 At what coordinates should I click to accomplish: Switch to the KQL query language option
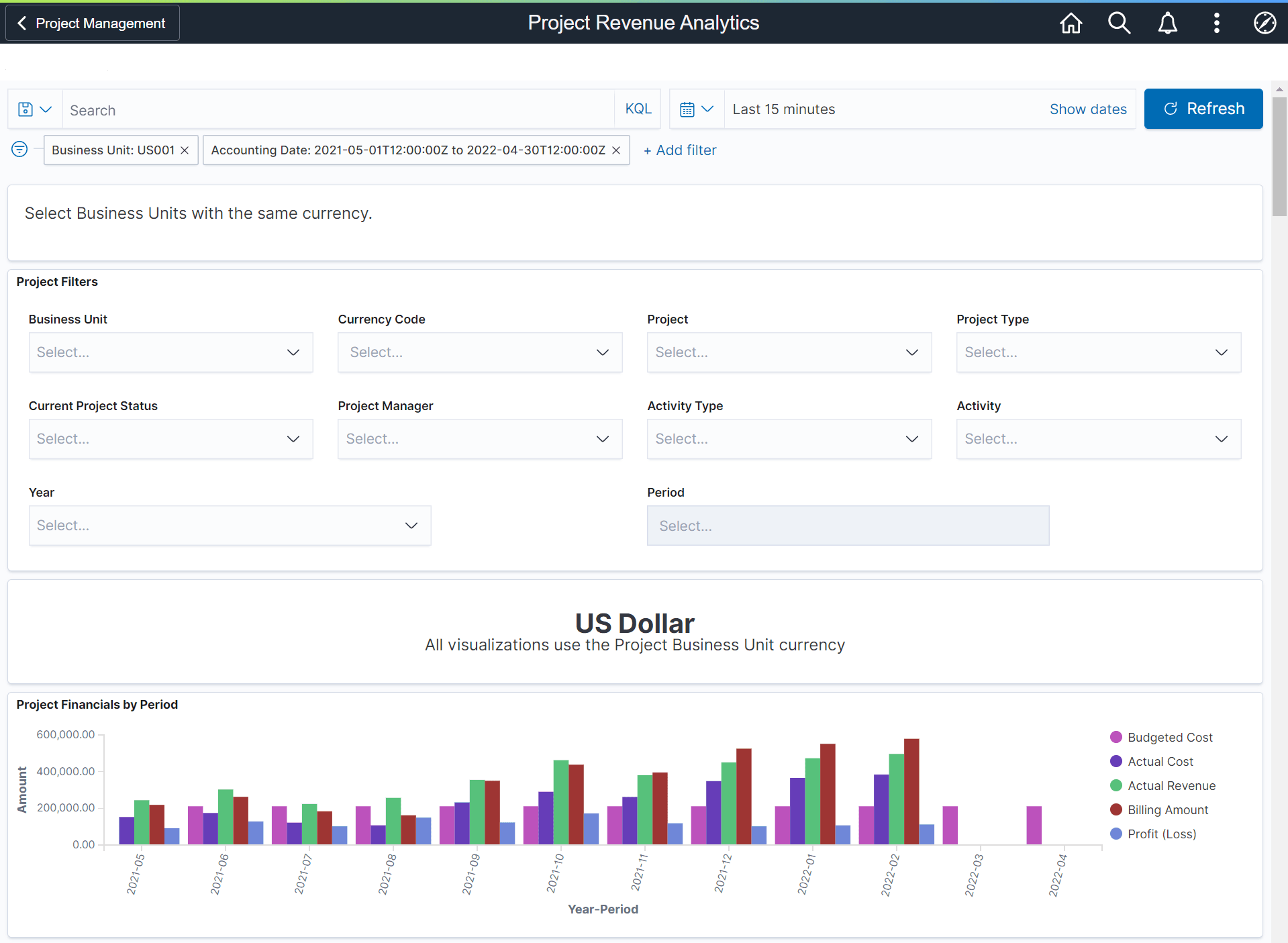637,108
